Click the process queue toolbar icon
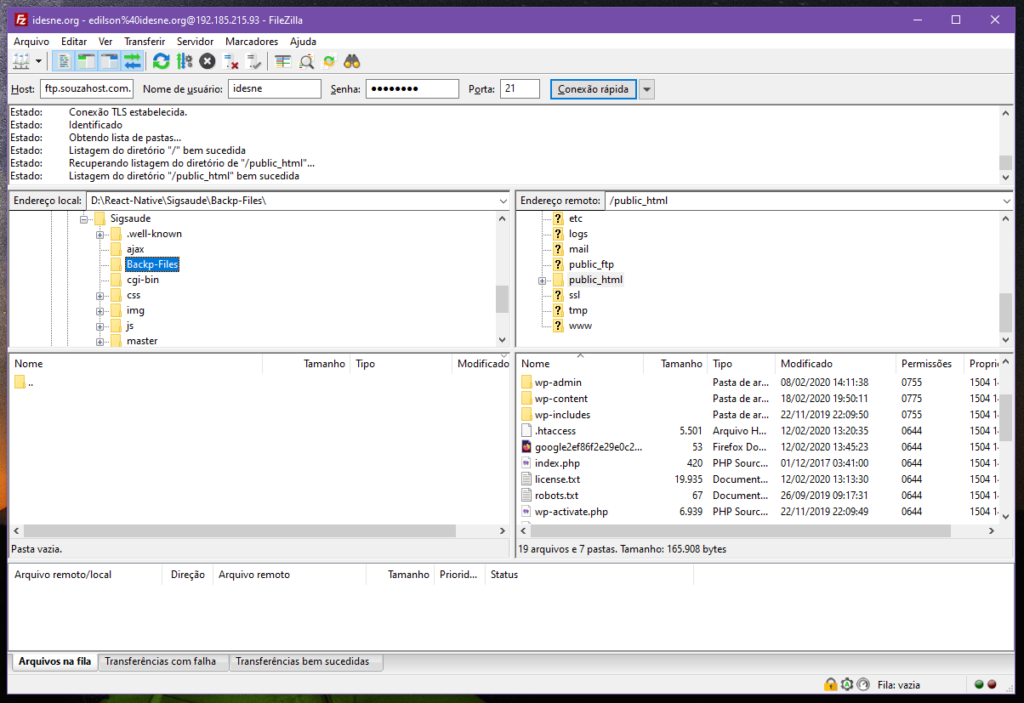Image resolution: width=1024 pixels, height=703 pixels. [185, 61]
